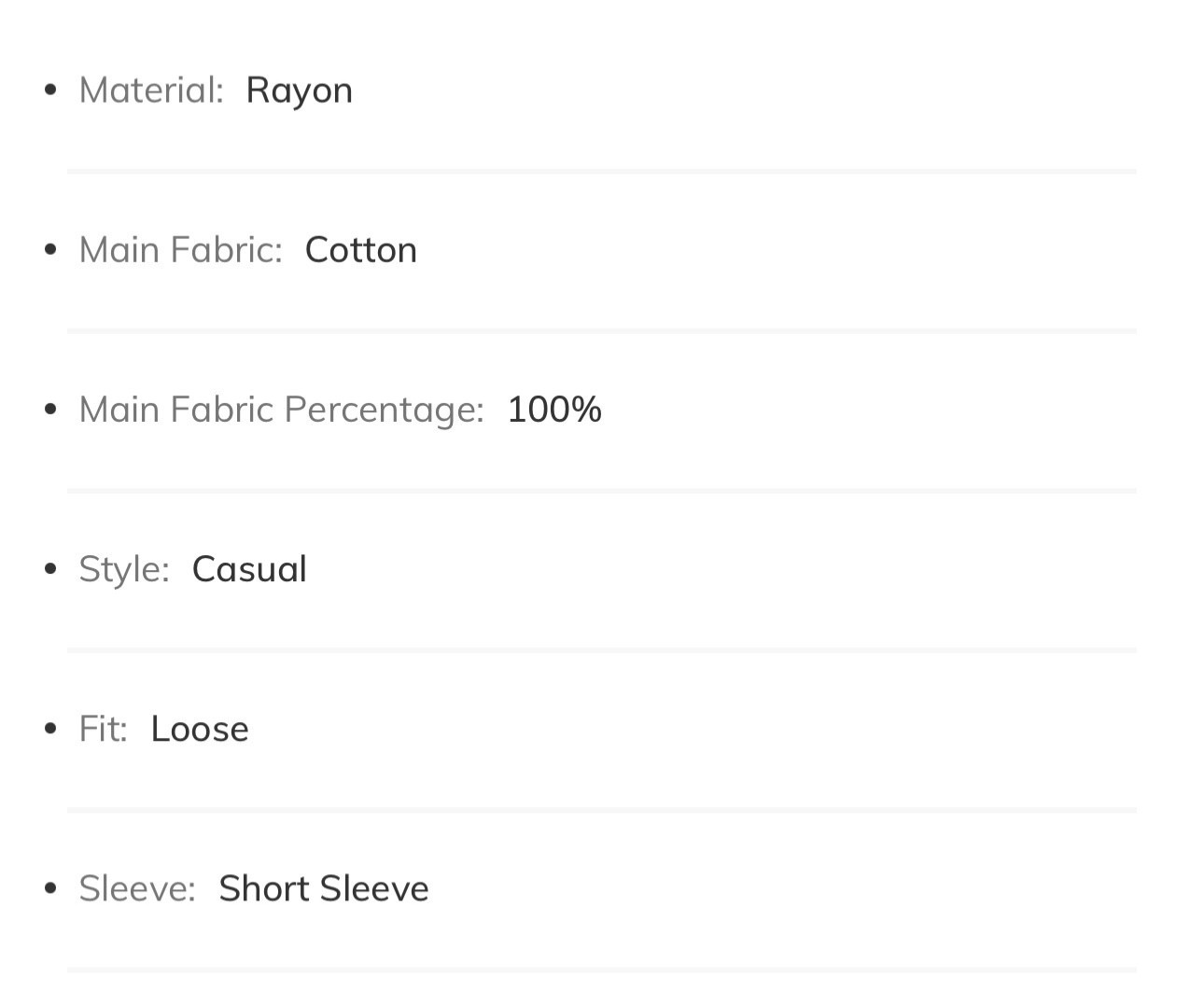
Task: Click the bullet beside Material
Action: [51, 91]
